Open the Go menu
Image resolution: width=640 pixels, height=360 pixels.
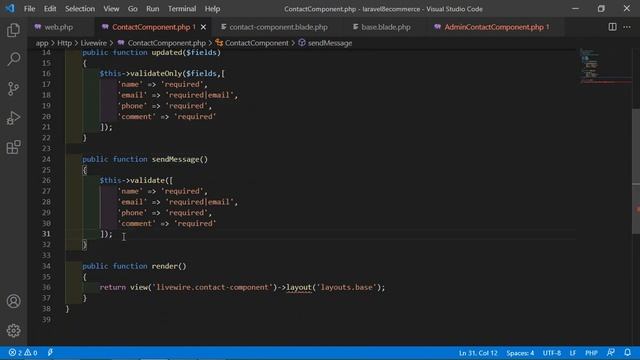[132, 9]
